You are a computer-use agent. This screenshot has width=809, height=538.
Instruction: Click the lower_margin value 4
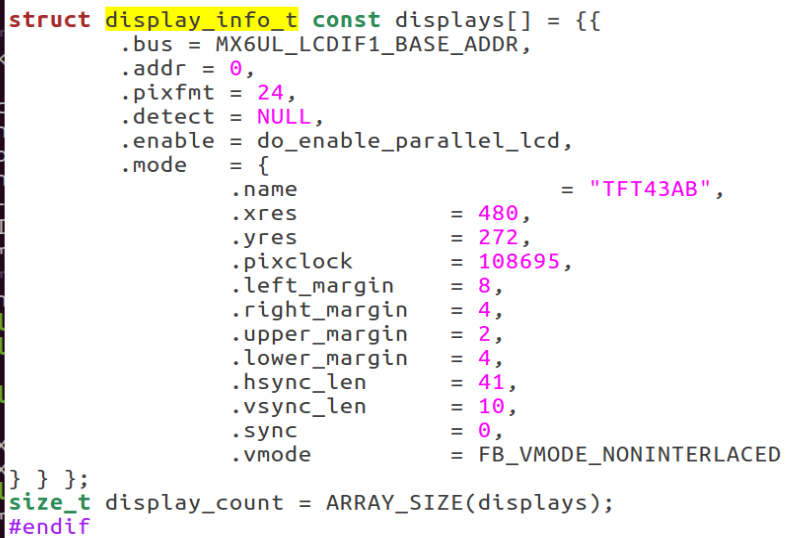click(484, 358)
